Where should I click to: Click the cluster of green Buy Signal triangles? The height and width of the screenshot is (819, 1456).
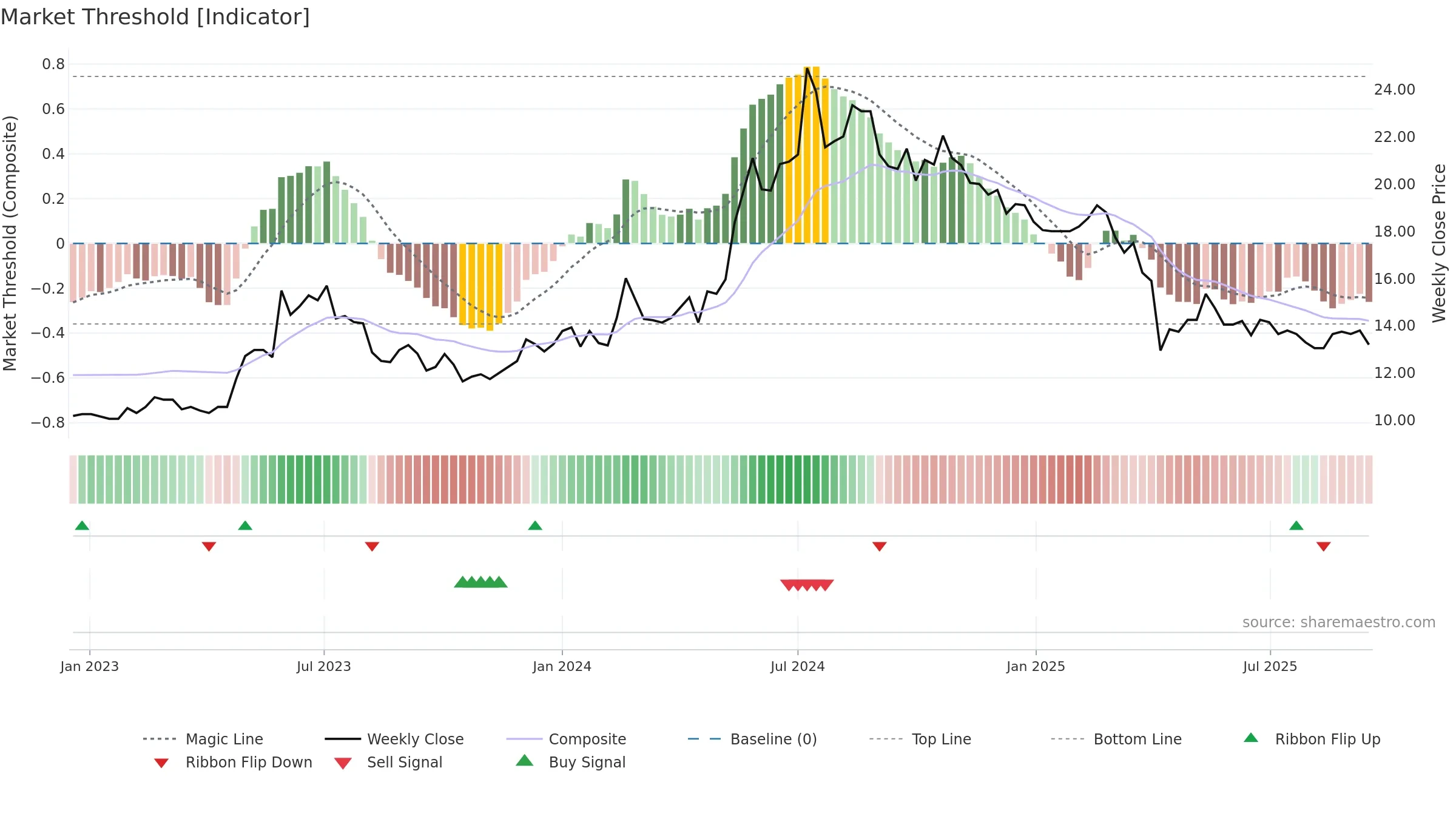pos(480,582)
